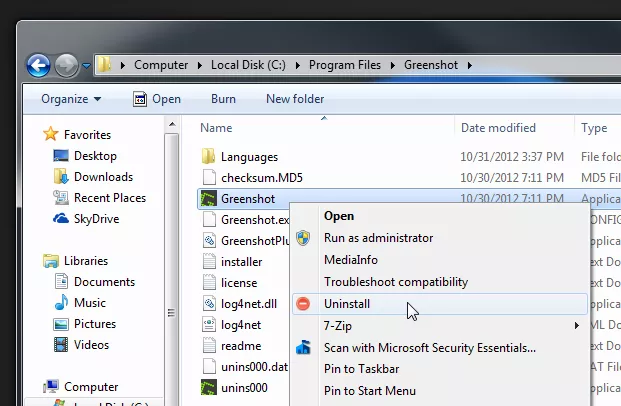The width and height of the screenshot is (621, 406).
Task: Open Desktop in Favorites
Action: point(95,156)
